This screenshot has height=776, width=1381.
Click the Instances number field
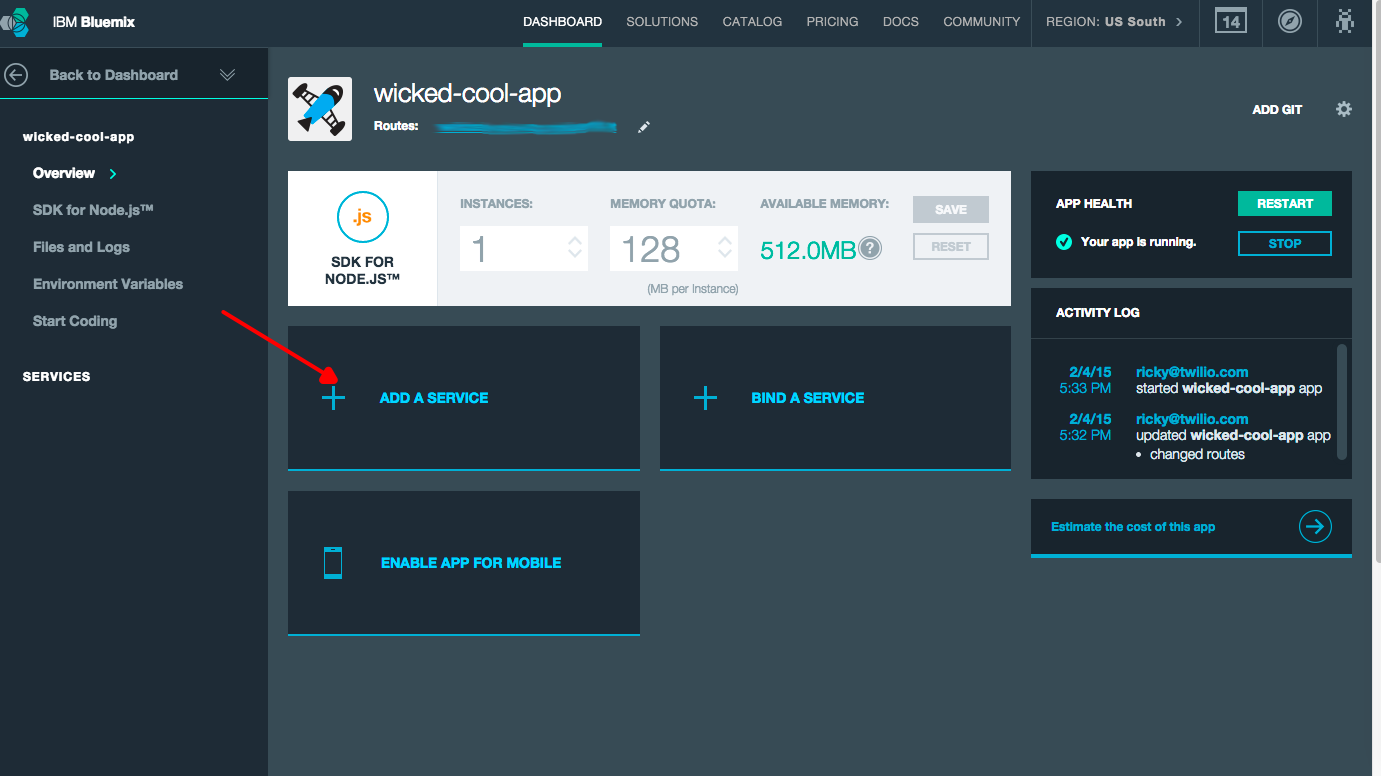click(524, 248)
